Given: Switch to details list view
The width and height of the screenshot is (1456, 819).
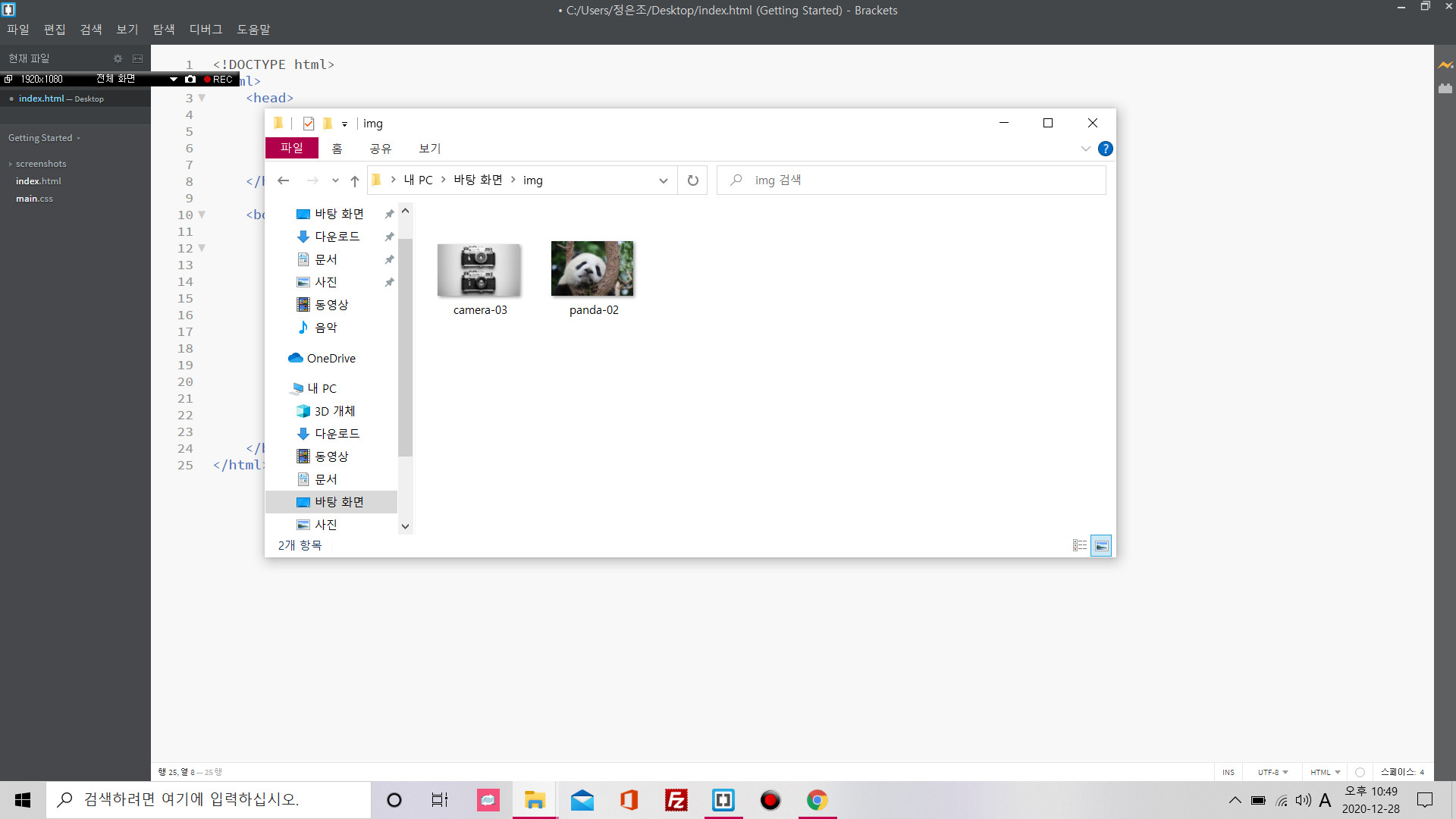Looking at the screenshot, I should click(x=1080, y=546).
